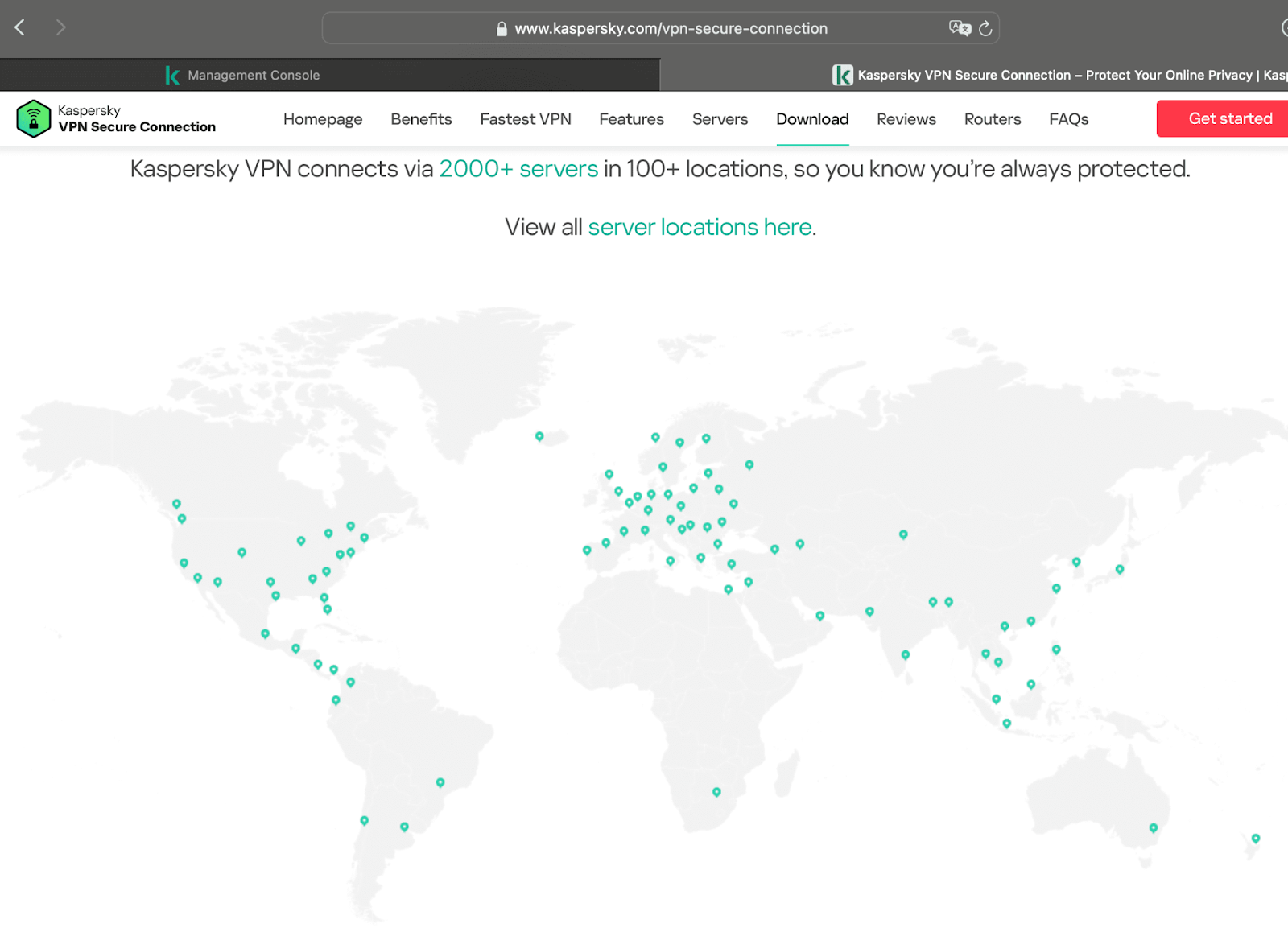
Task: Click the Kaspersky VPN Secure Connection brand text
Action: (137, 118)
